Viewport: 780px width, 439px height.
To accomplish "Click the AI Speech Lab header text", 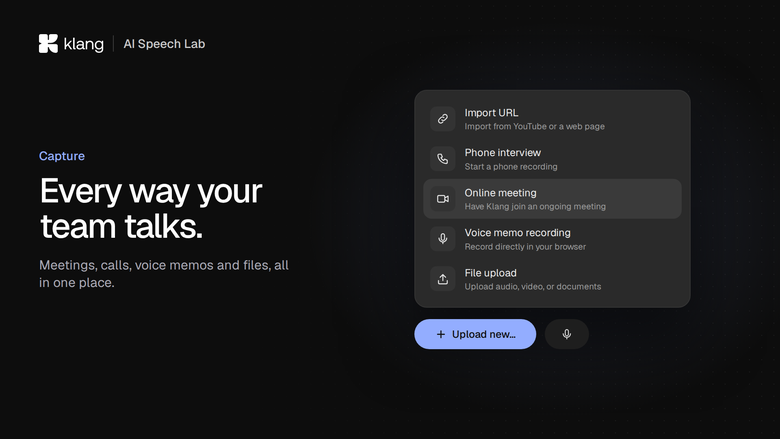I will pyautogui.click(x=164, y=44).
